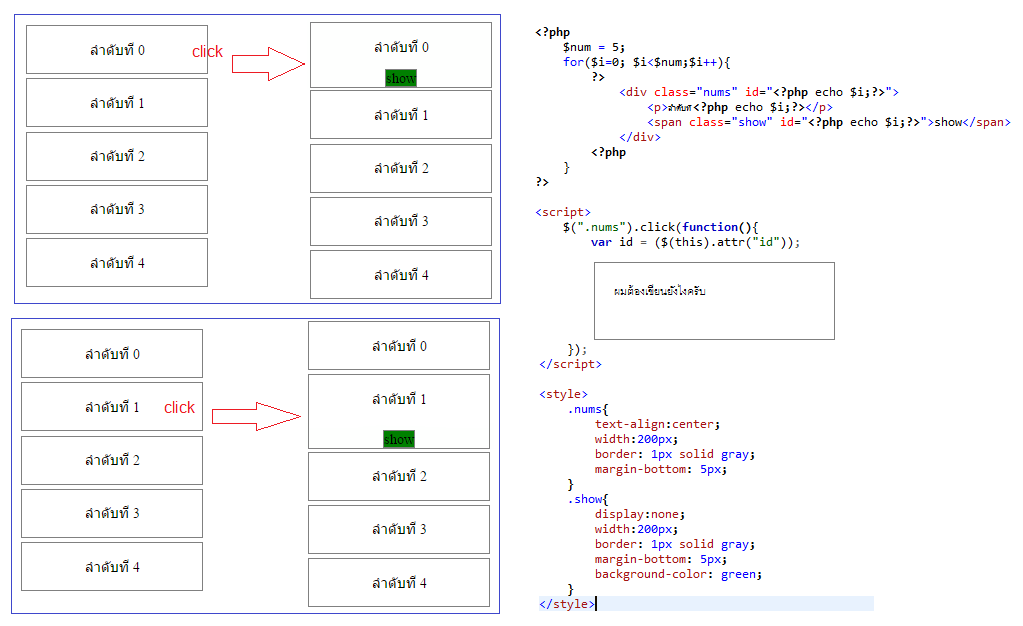Click ลำดับที่ 1 box in the upper-left diagram column

pyautogui.click(x=117, y=102)
